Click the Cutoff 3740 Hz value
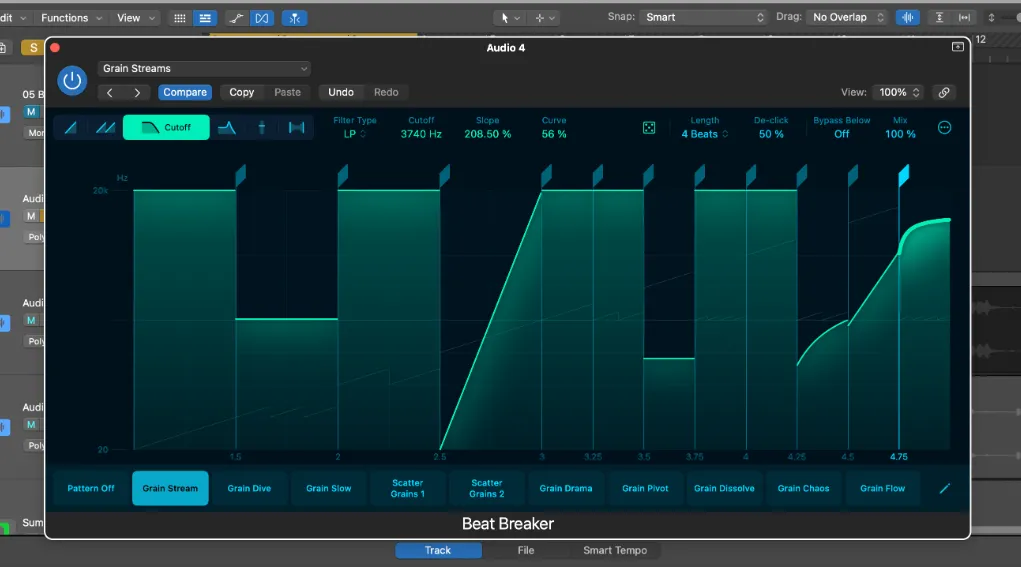Viewport: 1021px width, 567px height. 421,134
